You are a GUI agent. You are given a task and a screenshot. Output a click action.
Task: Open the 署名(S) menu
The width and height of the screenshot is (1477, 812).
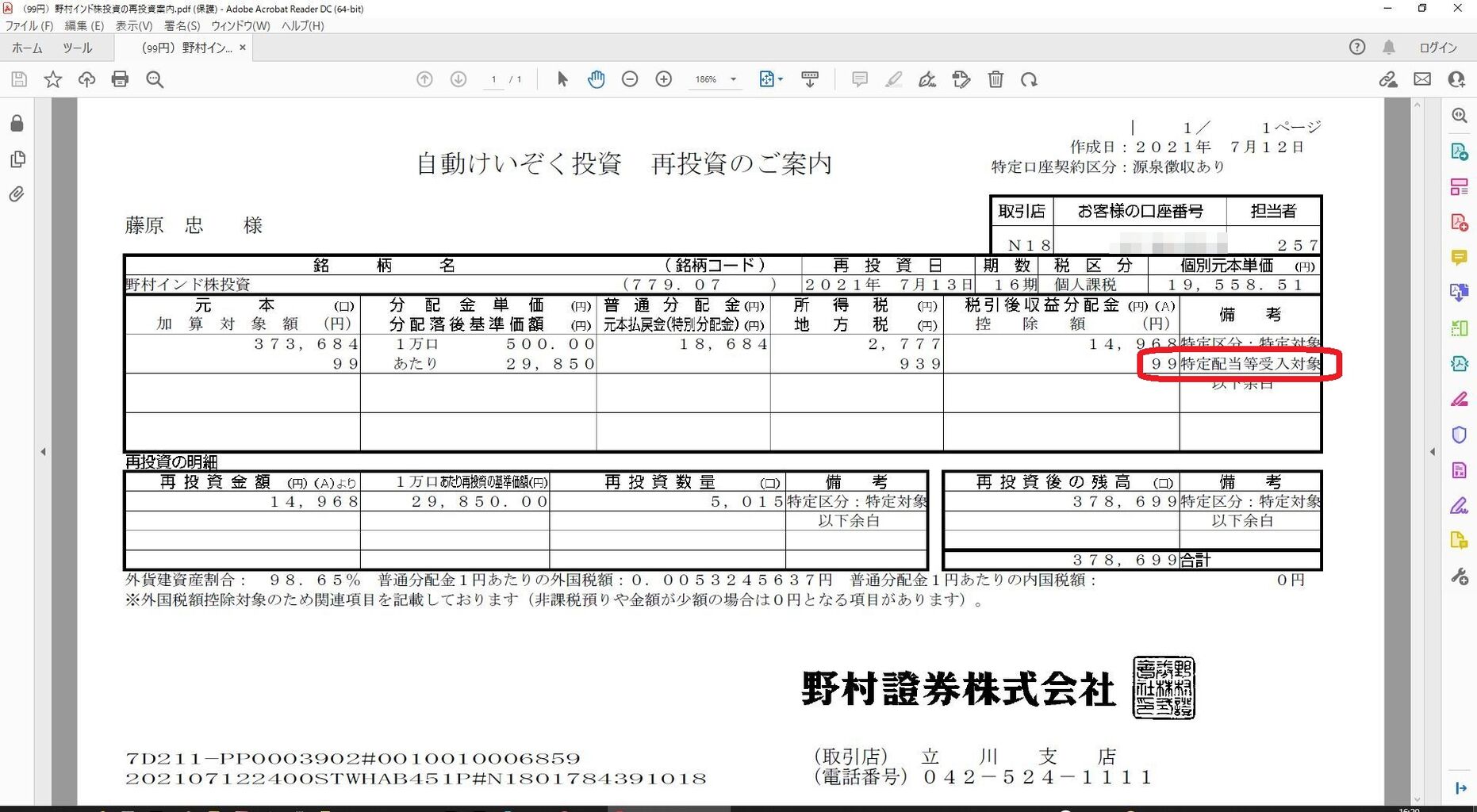tap(182, 25)
